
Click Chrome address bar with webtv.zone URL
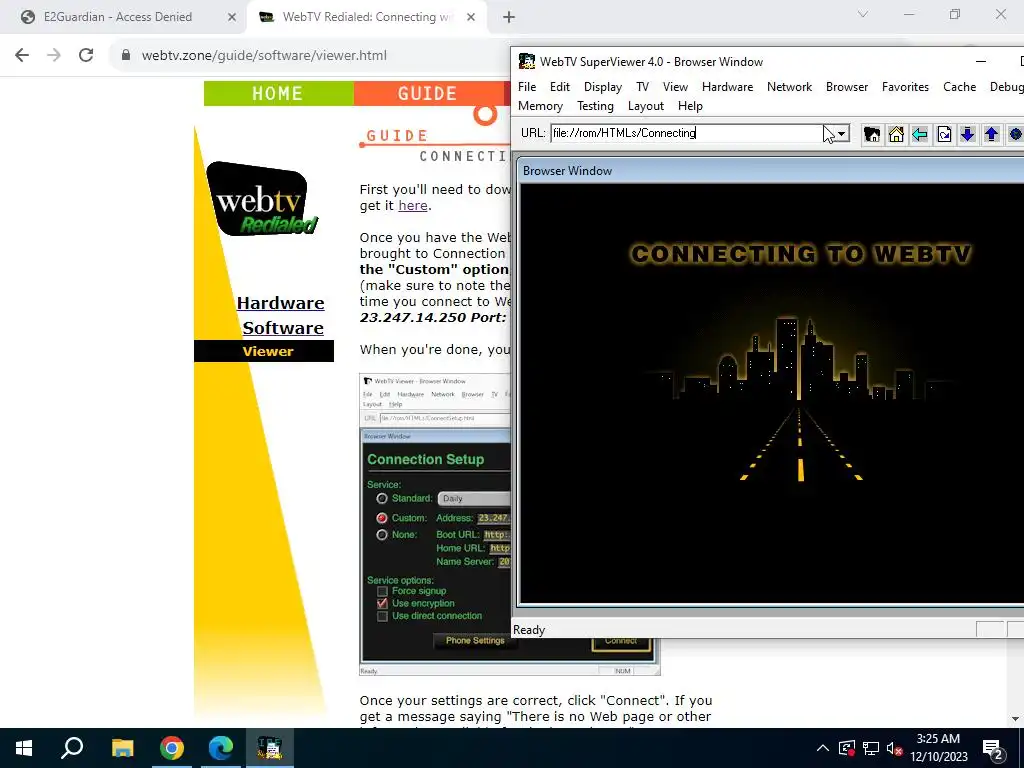point(264,56)
